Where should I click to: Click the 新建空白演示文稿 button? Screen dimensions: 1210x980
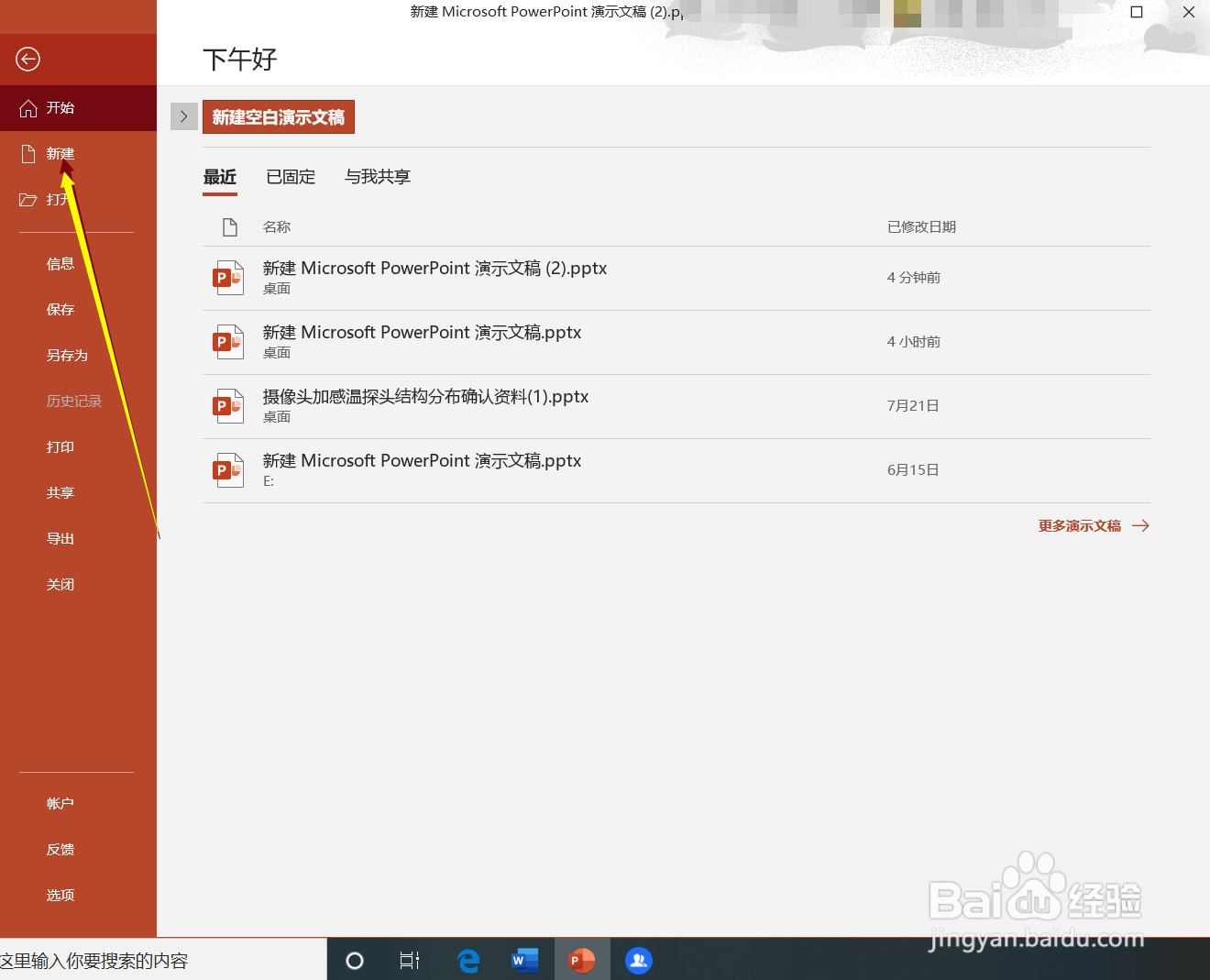(x=279, y=117)
